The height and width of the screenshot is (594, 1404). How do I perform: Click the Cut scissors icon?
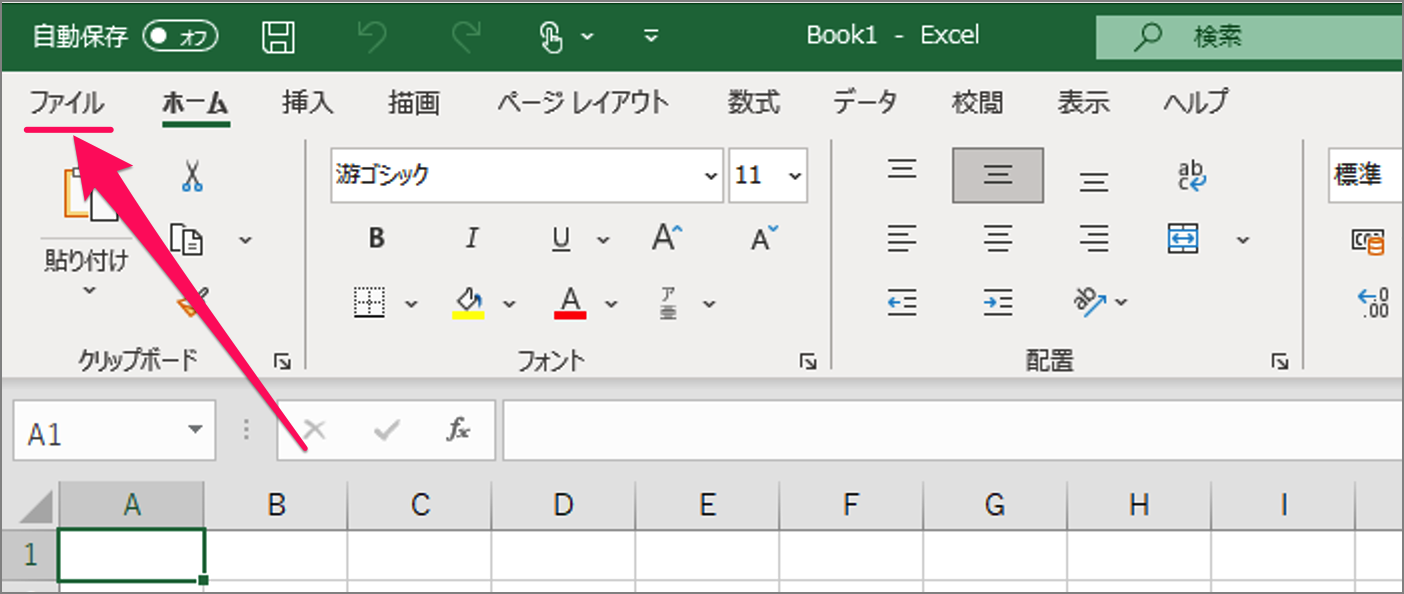(192, 176)
